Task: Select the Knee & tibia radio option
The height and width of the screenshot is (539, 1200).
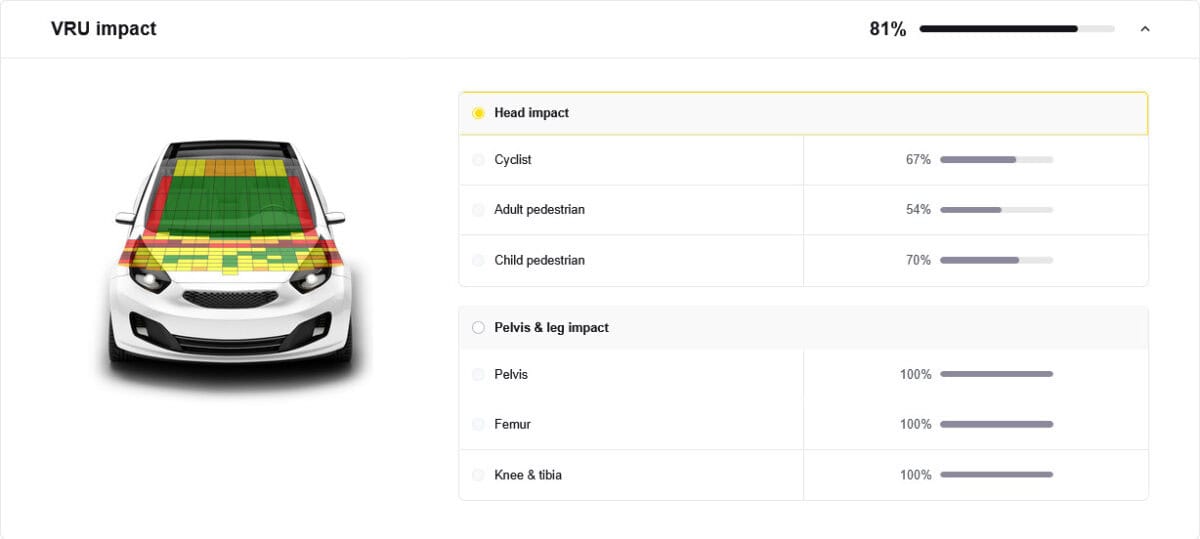Action: (x=478, y=475)
